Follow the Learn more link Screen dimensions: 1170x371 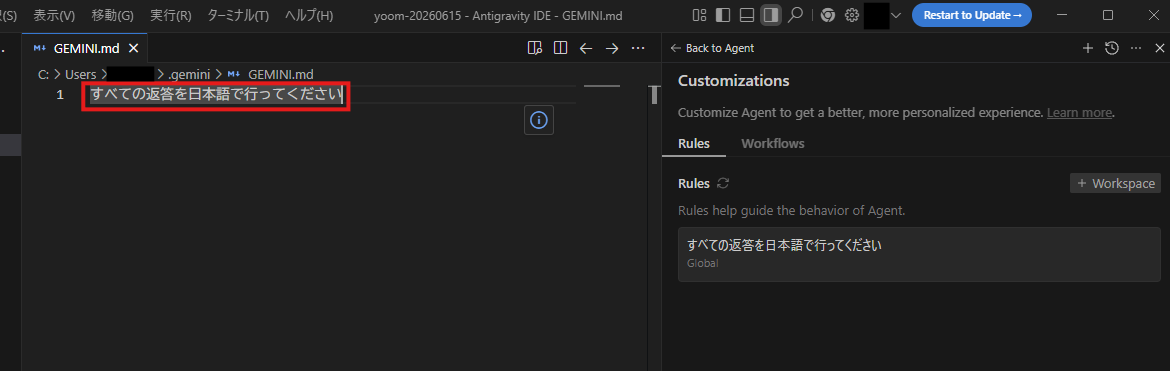[x=1080, y=113]
